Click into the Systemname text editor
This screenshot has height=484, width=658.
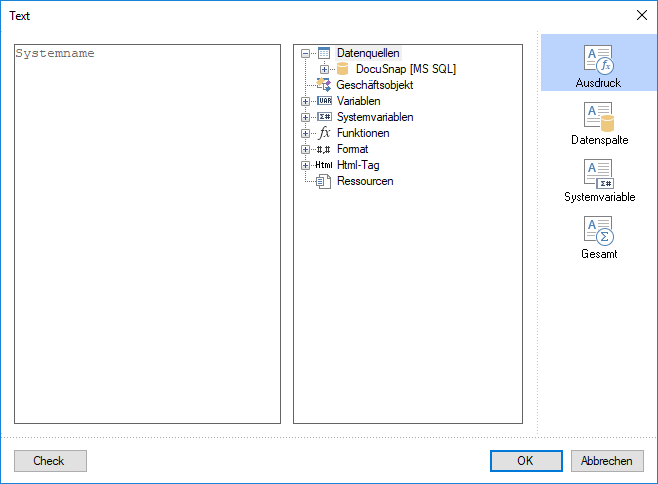pyautogui.click(x=147, y=234)
